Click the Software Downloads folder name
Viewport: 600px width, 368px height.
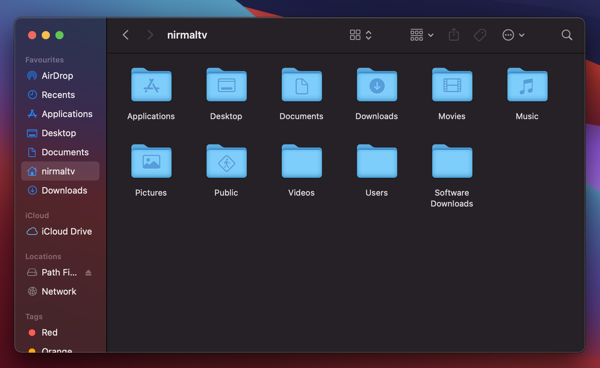(x=452, y=198)
